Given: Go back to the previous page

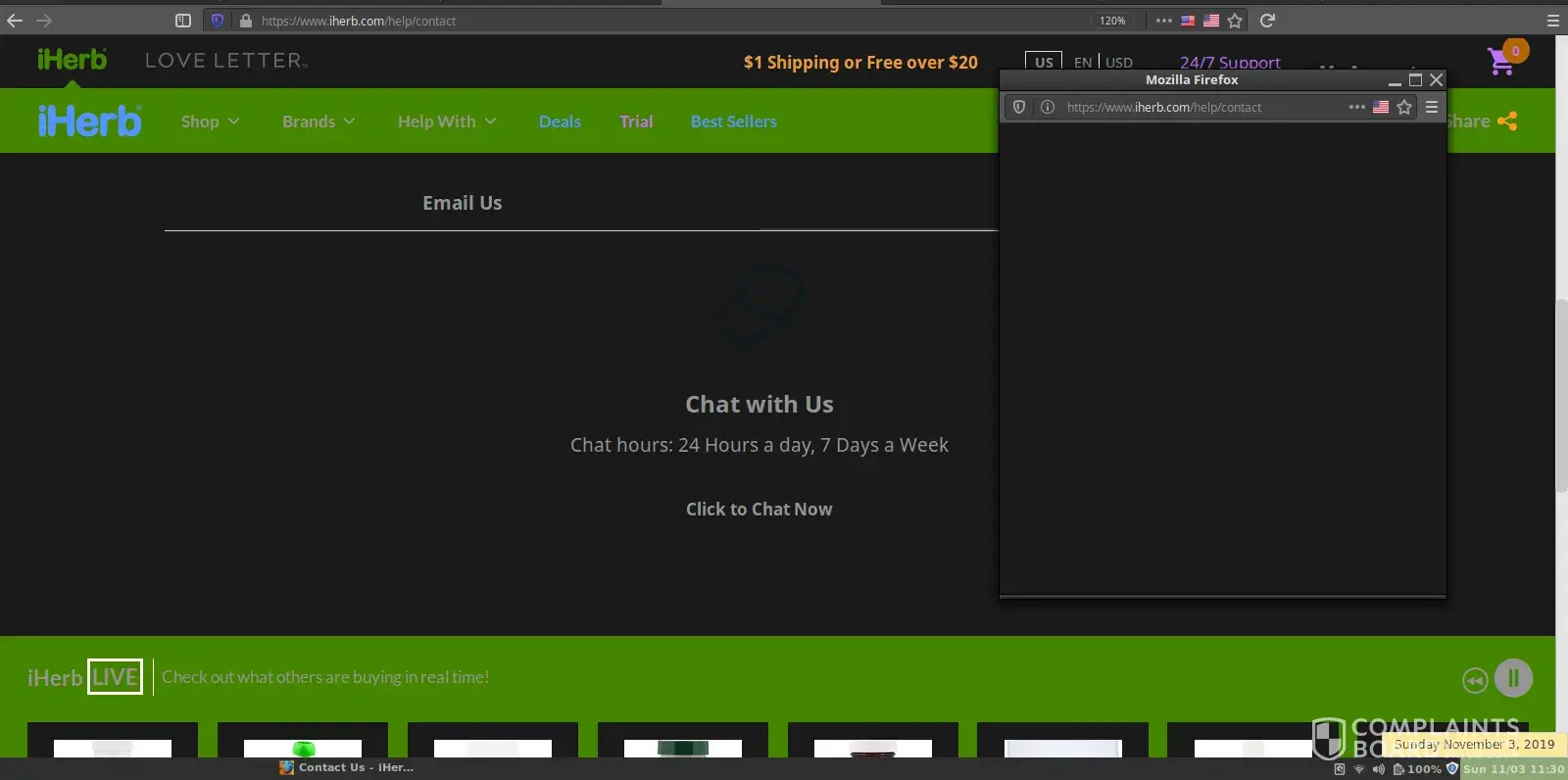Looking at the screenshot, I should point(15,21).
